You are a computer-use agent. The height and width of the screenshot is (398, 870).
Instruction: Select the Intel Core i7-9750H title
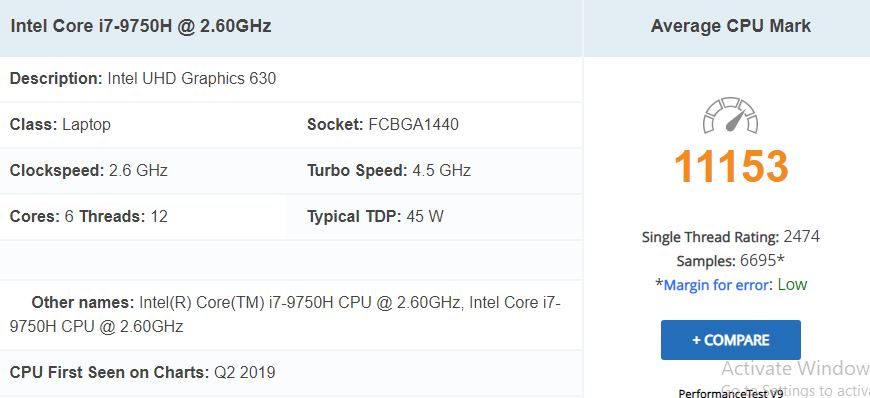pos(141,26)
